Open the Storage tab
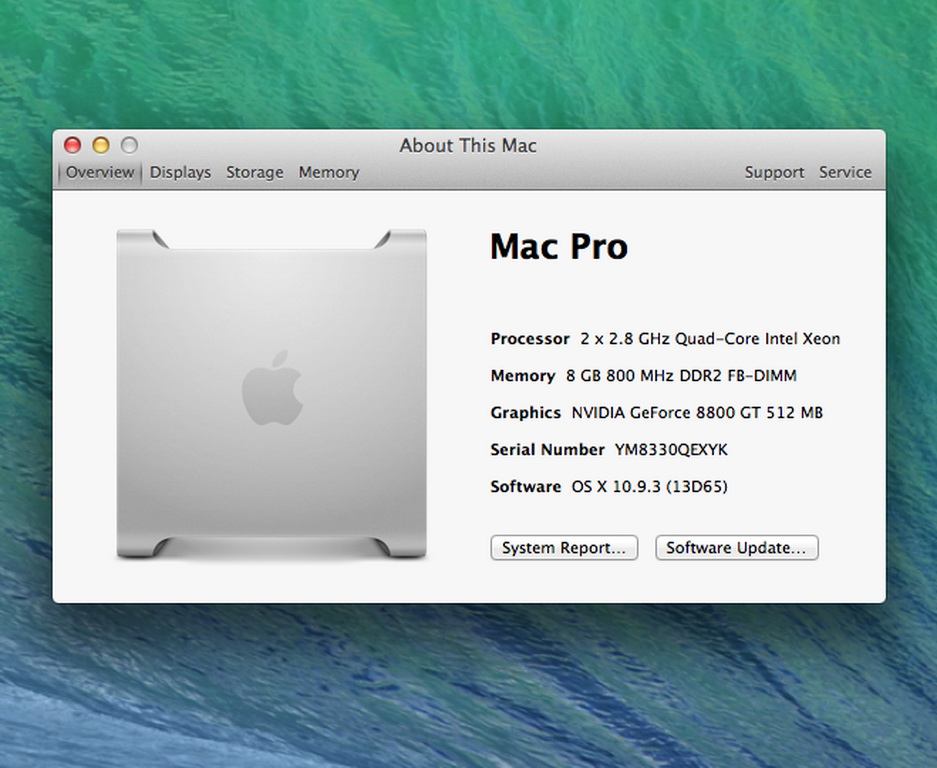 tap(255, 172)
